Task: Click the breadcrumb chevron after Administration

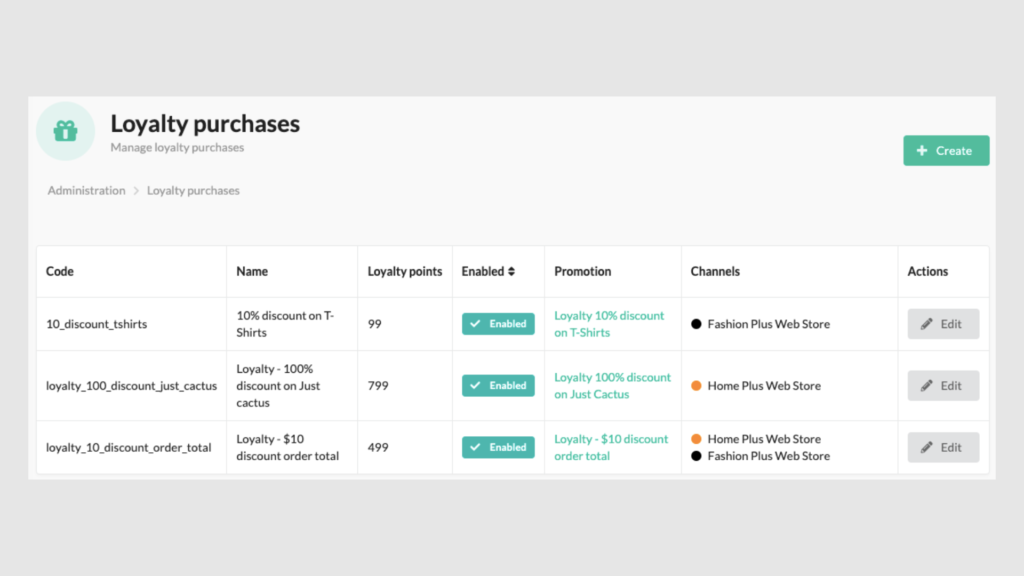Action: pyautogui.click(x=136, y=191)
